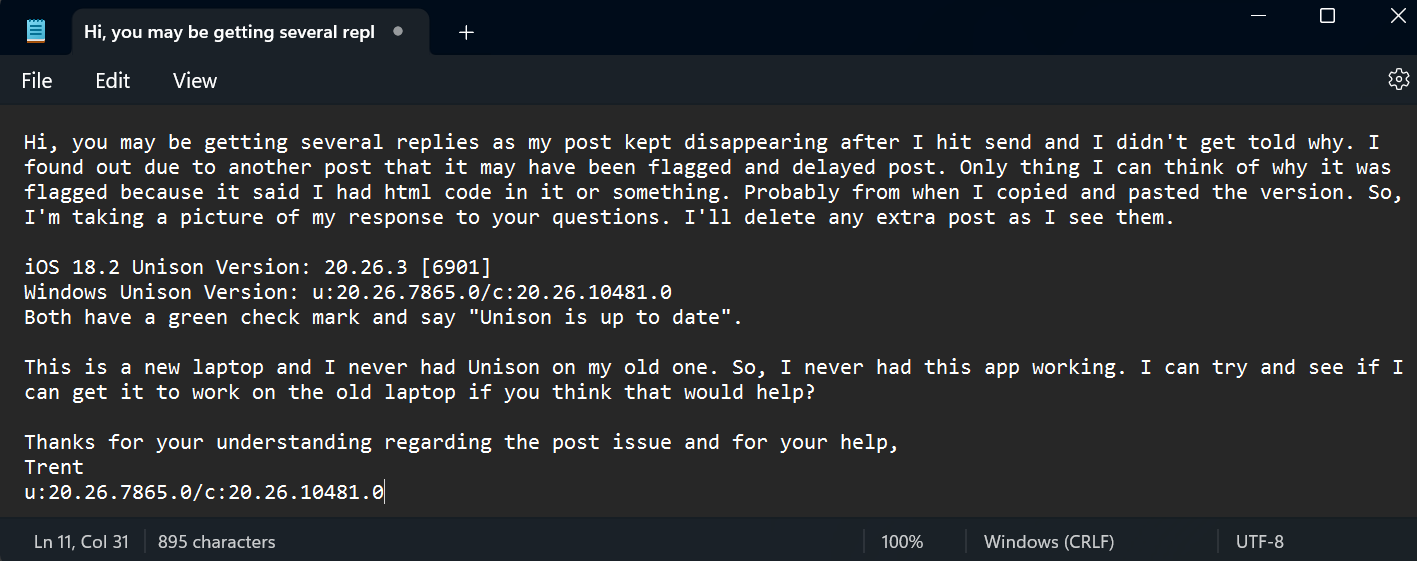The width and height of the screenshot is (1417, 561).
Task: Open the View menu
Action: 195,81
